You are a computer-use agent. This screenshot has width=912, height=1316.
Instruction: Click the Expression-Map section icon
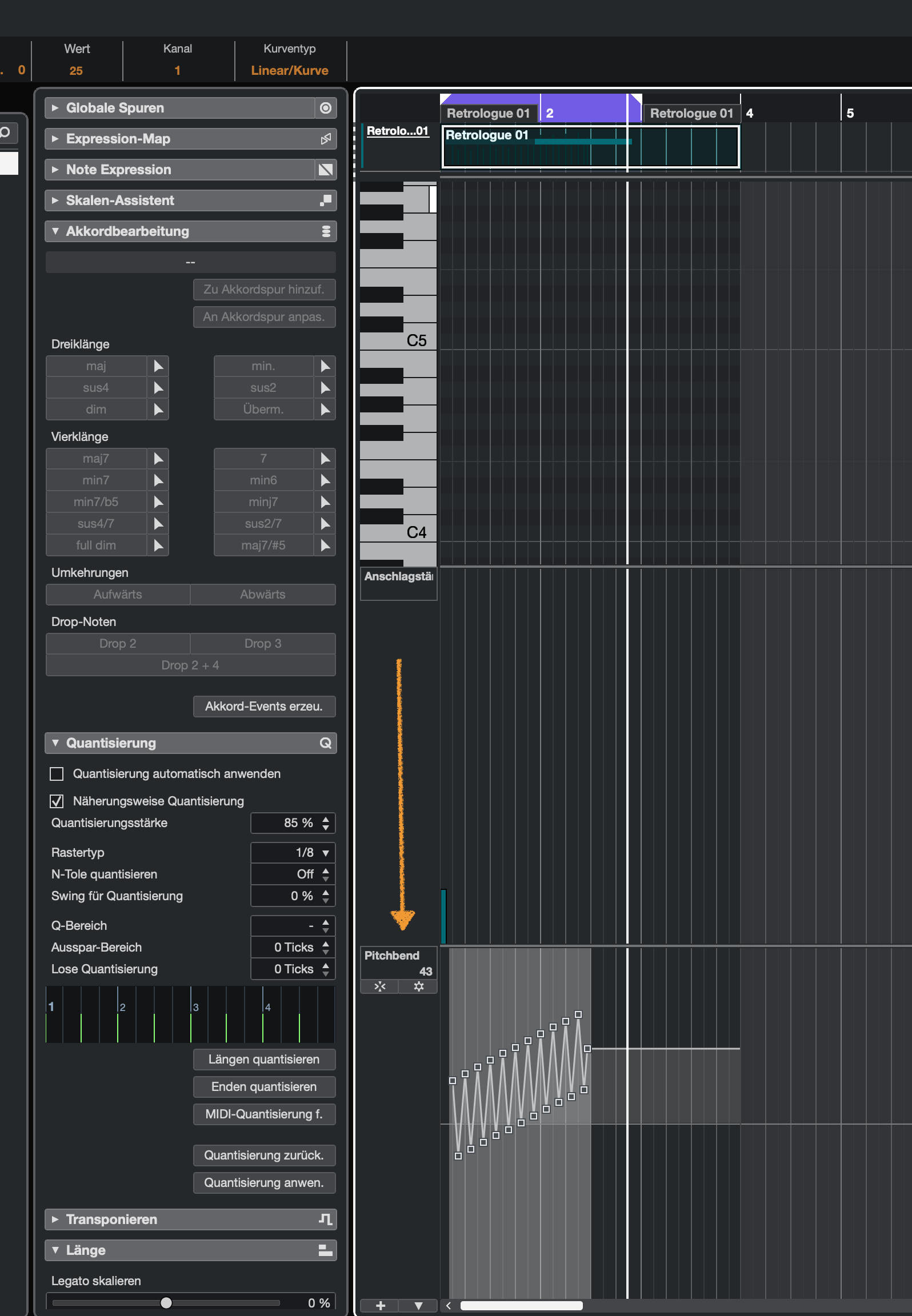pyautogui.click(x=325, y=139)
